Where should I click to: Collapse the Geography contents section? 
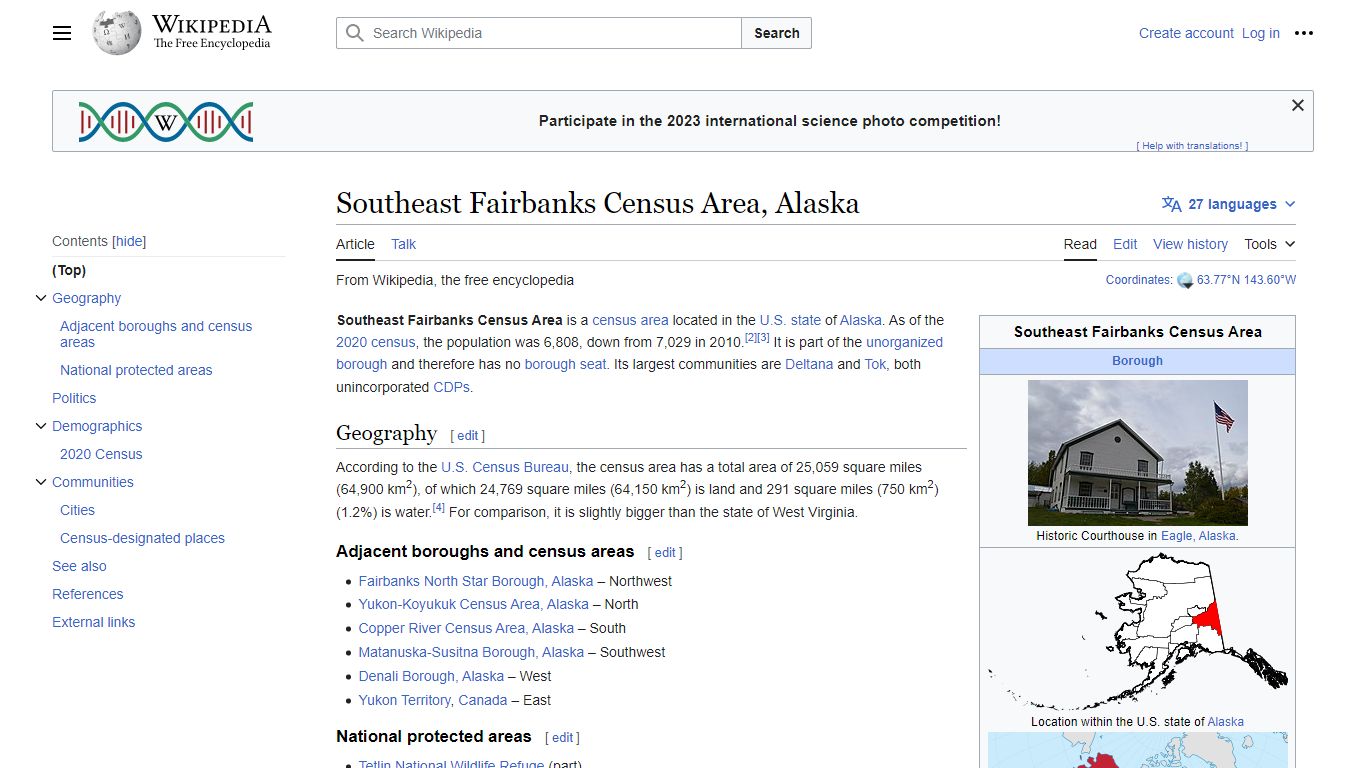[41, 298]
